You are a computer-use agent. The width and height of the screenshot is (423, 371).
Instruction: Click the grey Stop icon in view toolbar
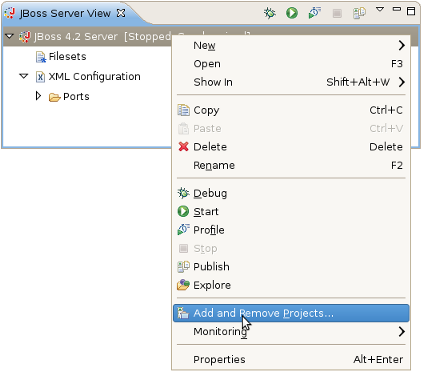pos(337,13)
